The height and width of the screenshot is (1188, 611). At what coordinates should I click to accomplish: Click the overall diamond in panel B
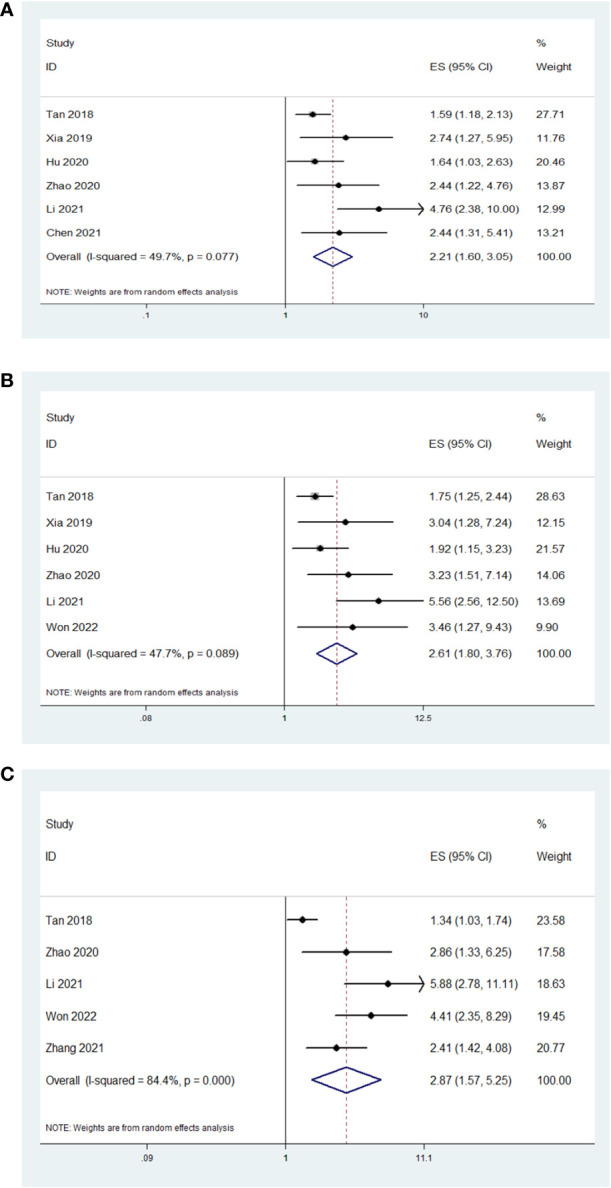click(x=337, y=653)
